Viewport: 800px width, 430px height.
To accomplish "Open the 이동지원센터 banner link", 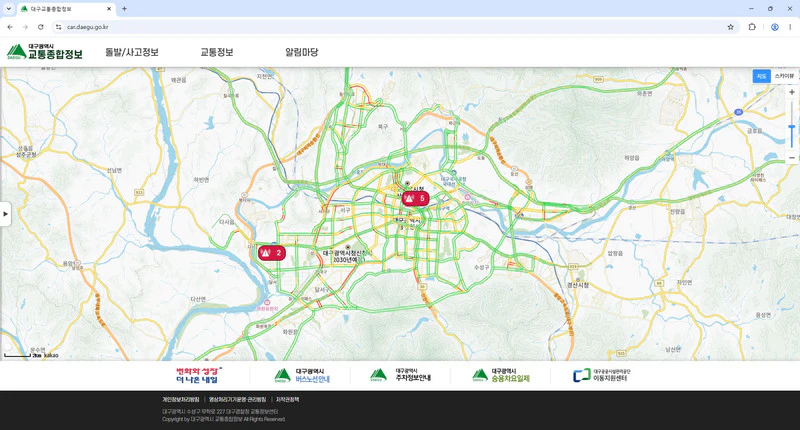I will [602, 375].
